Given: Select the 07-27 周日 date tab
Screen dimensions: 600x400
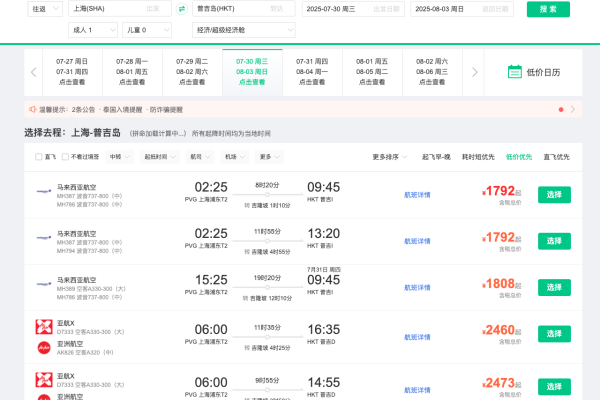Looking at the screenshot, I should point(72,72).
